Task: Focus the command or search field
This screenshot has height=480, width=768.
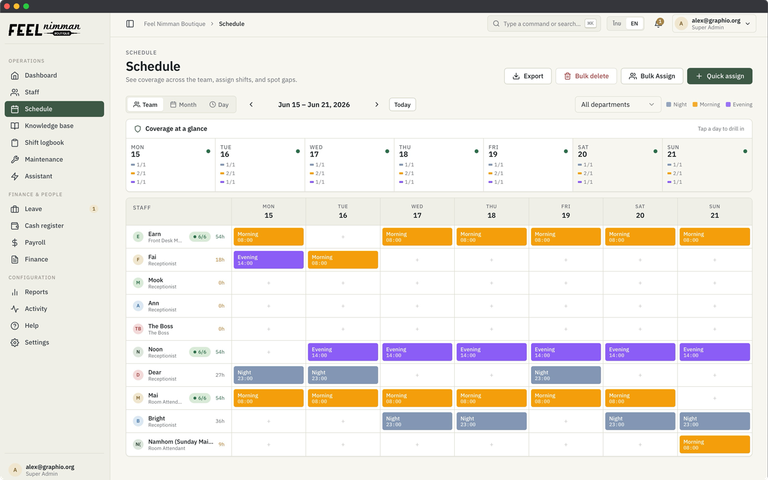Action: click(x=544, y=24)
